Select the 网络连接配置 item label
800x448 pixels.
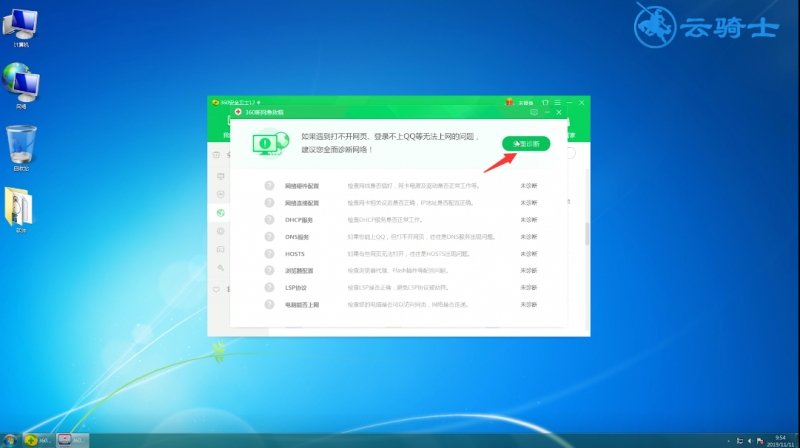coord(302,203)
